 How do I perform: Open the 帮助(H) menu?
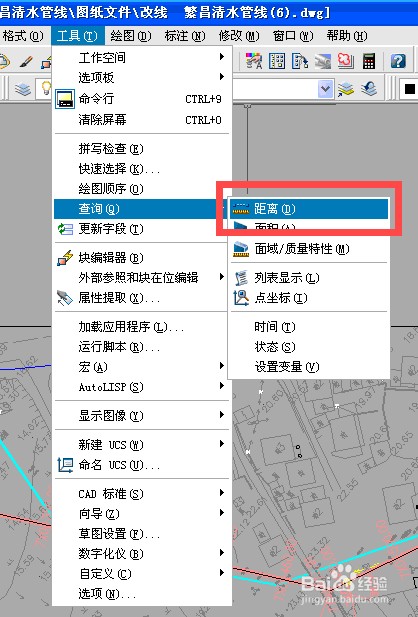pyautogui.click(x=347, y=36)
